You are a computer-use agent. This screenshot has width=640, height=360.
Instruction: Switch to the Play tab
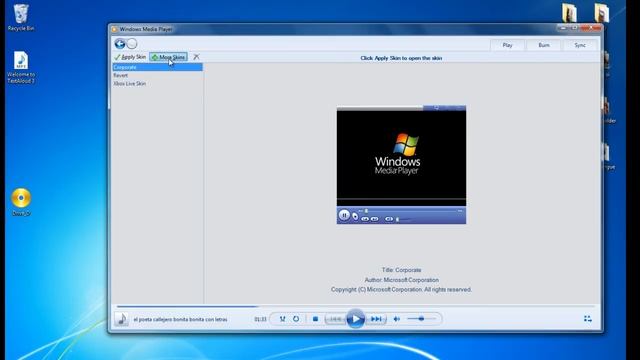coord(507,45)
